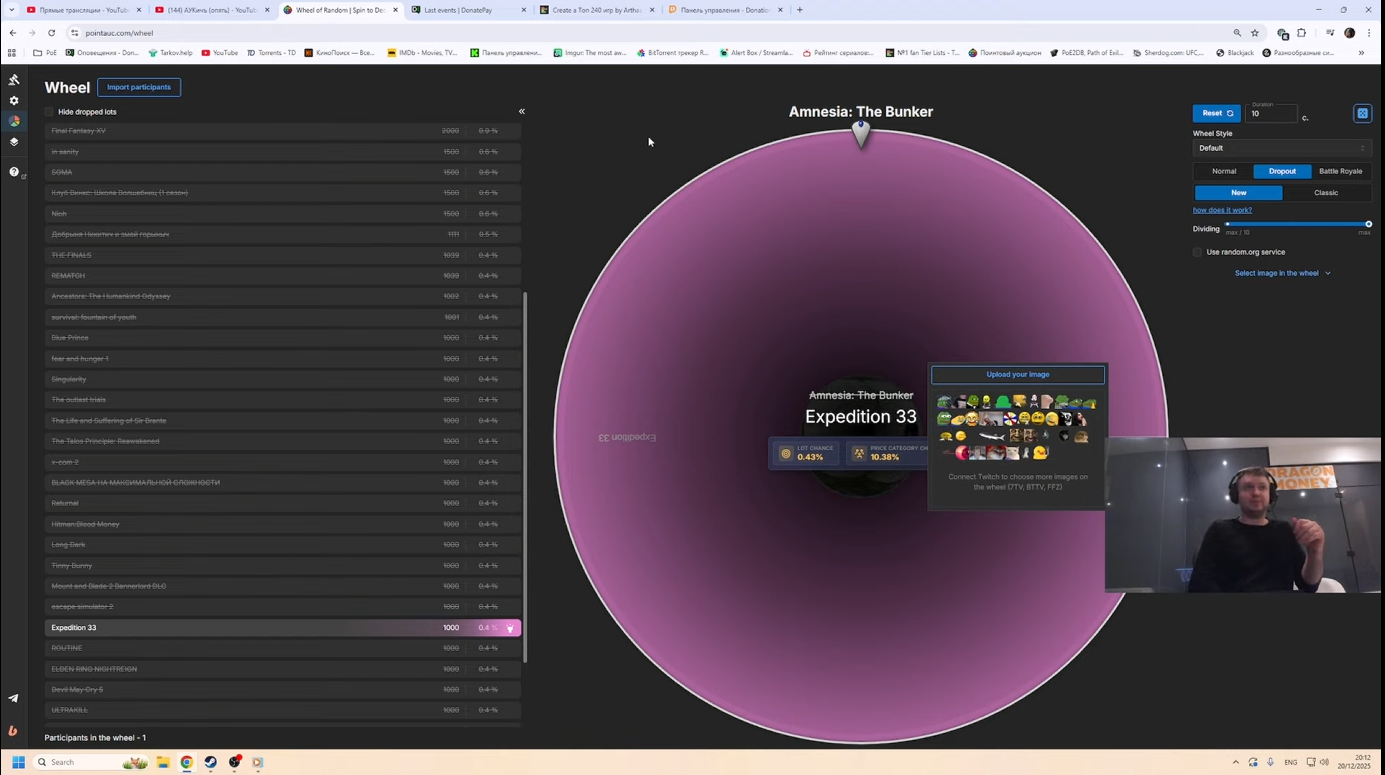Open the IMDb bookmark
Screen dimensions: 1385x775
point(422,53)
